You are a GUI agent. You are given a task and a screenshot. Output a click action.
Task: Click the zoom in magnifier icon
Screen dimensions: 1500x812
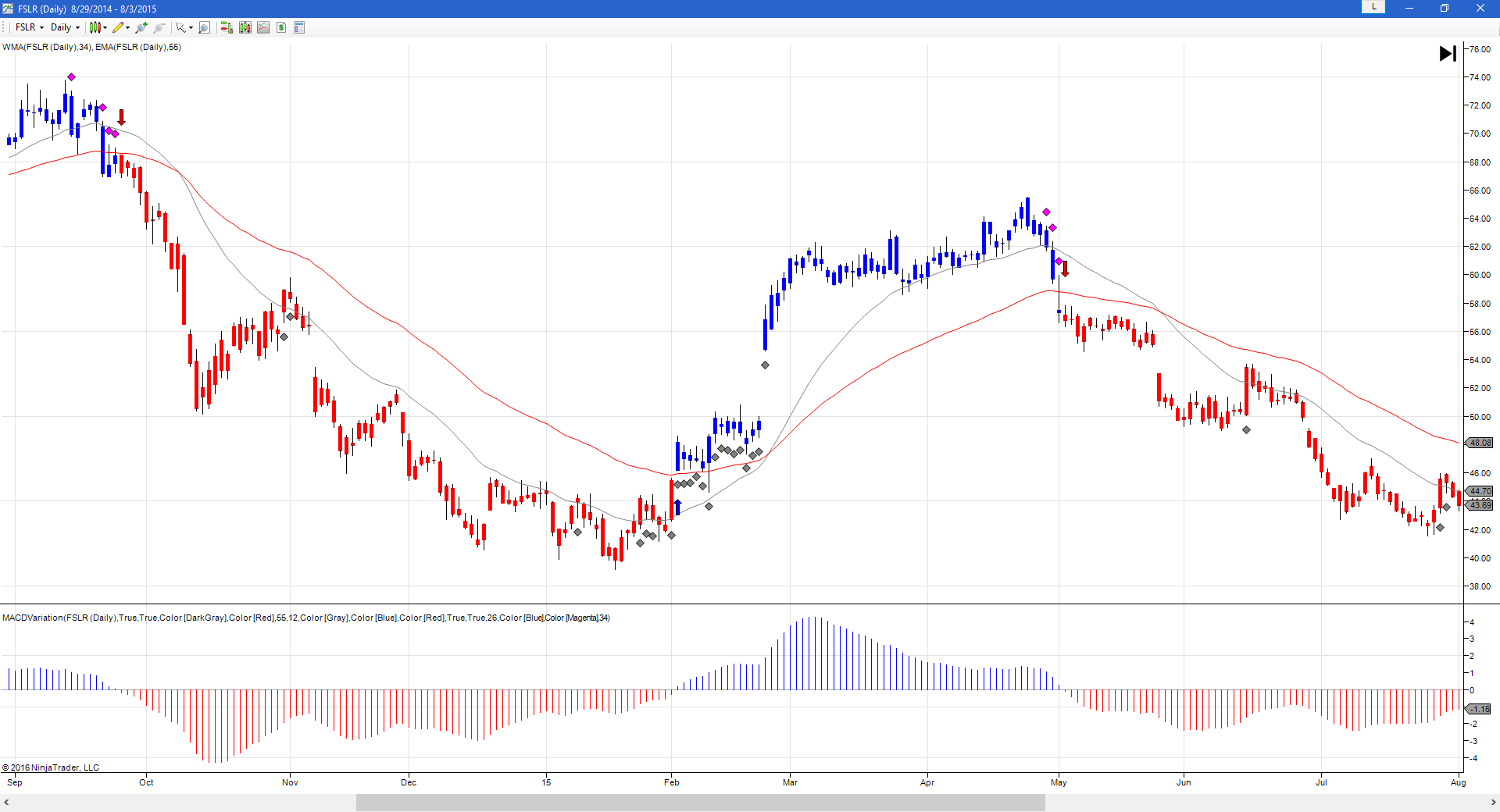point(141,27)
